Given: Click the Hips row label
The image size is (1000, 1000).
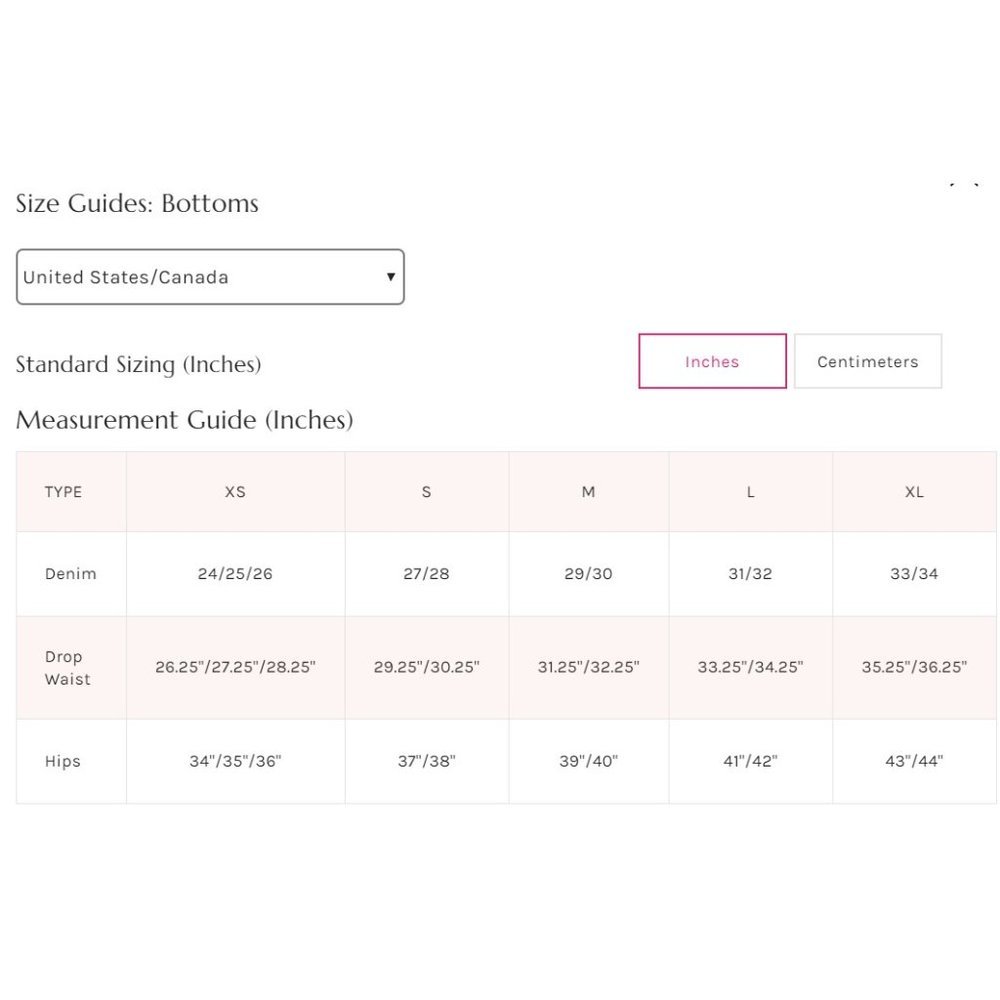Looking at the screenshot, I should [x=63, y=761].
